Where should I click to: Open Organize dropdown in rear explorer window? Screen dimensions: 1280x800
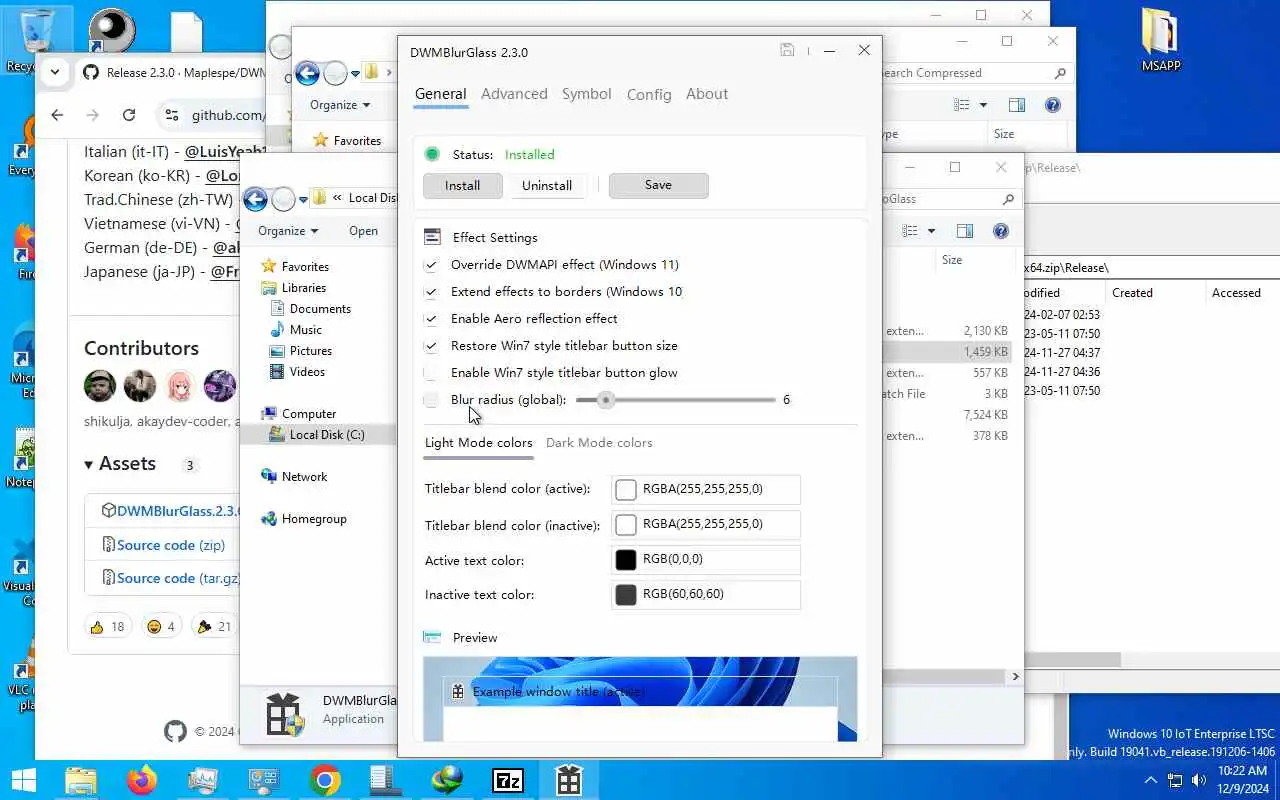pos(340,105)
